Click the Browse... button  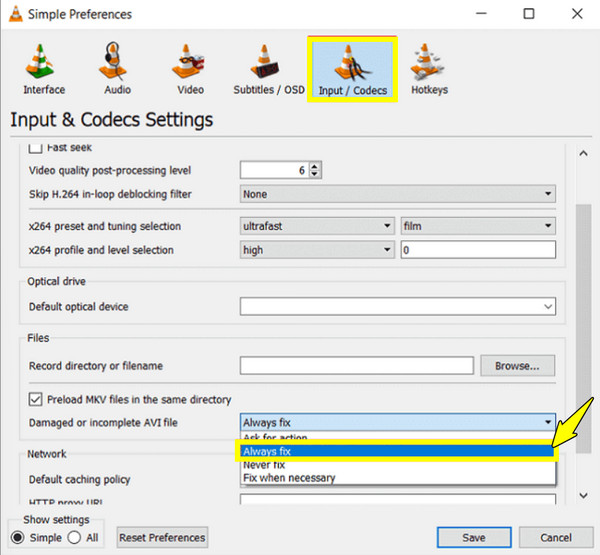[517, 366]
